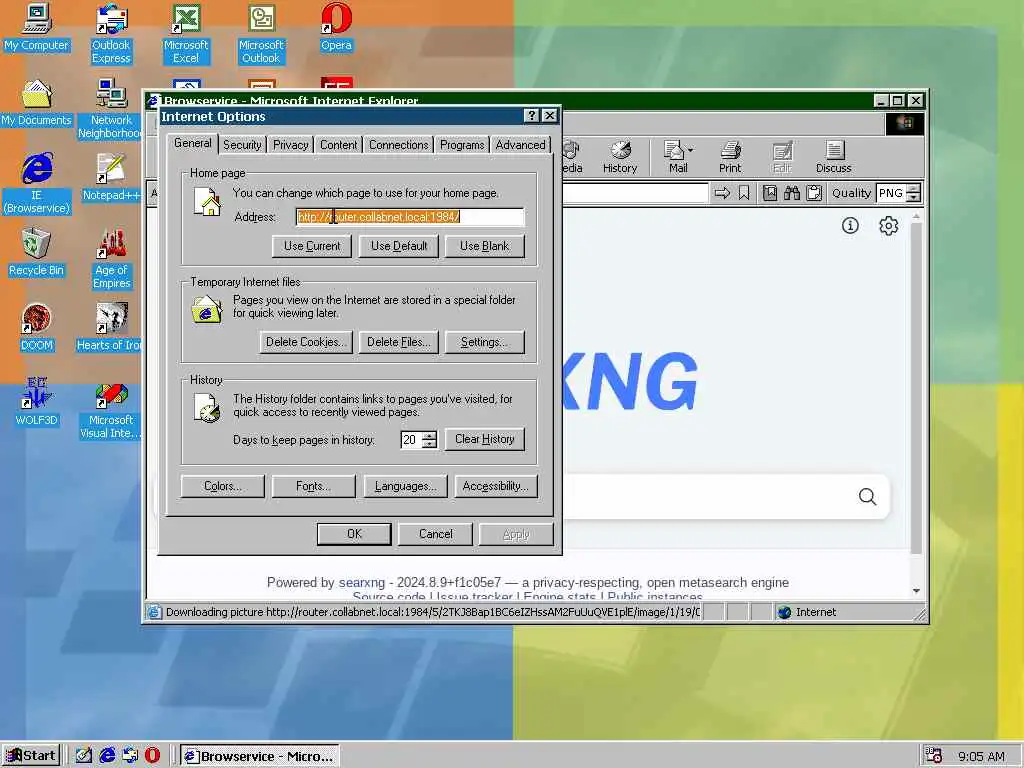Confirm Internet Options with OK
This screenshot has height=768, width=1024.
(354, 534)
